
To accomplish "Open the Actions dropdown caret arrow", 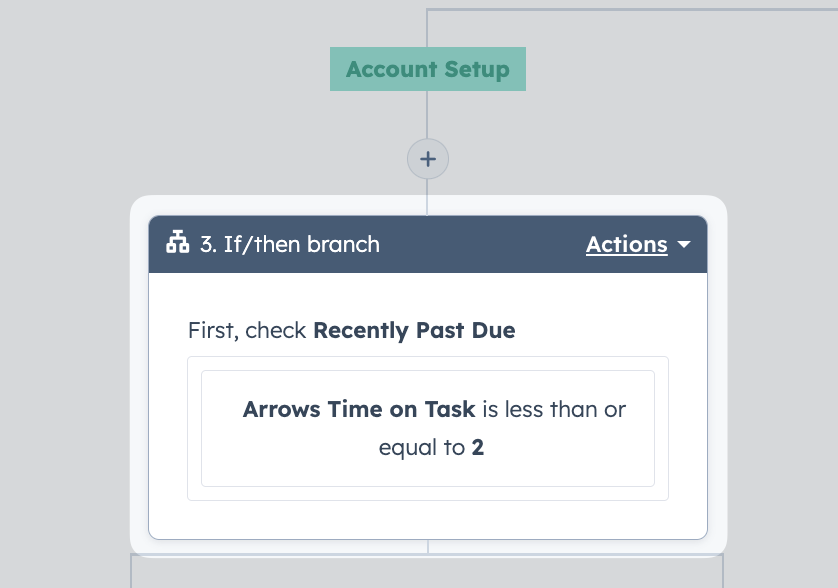I will (x=684, y=244).
